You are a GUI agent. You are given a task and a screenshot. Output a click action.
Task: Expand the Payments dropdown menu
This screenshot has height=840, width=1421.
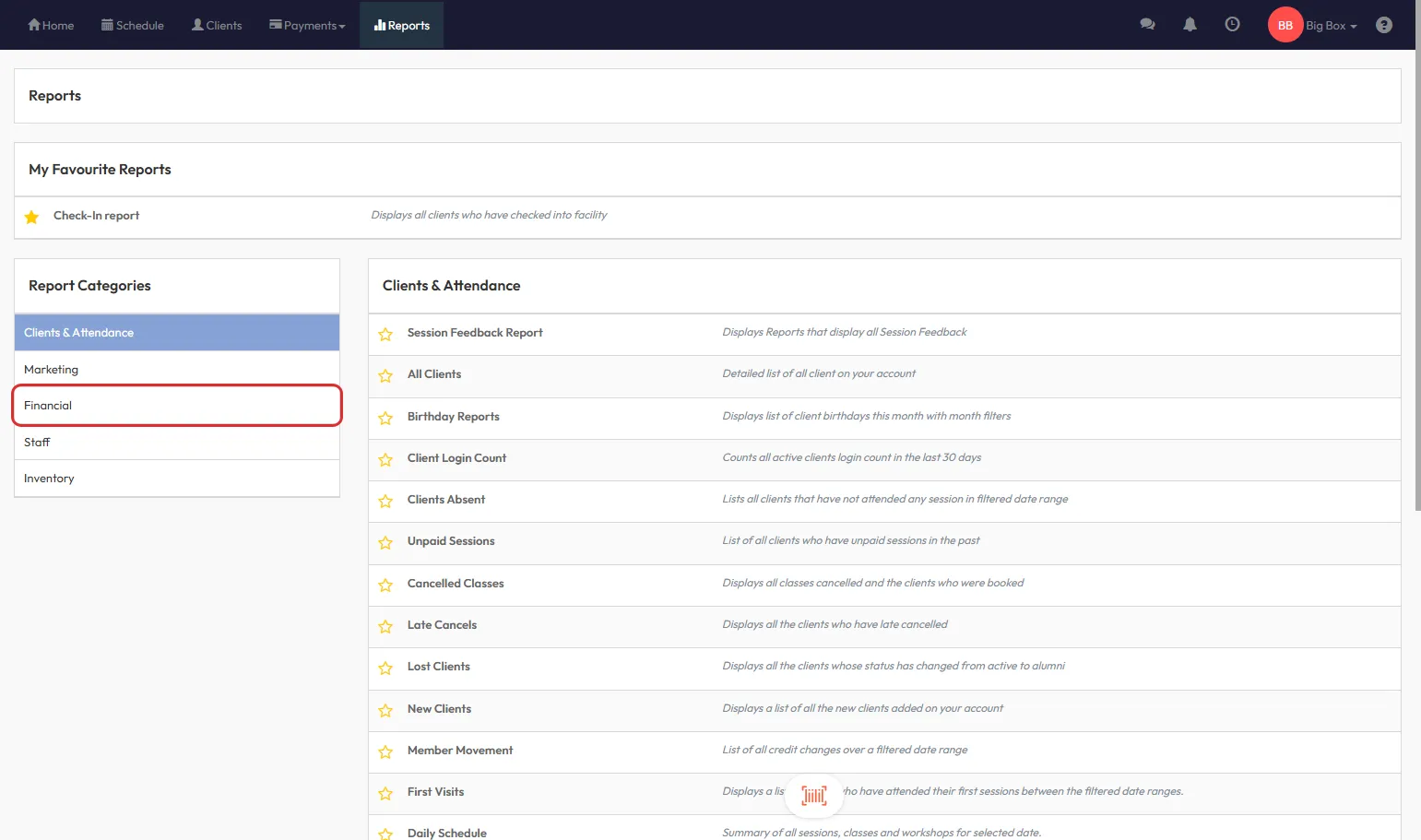[x=307, y=25]
